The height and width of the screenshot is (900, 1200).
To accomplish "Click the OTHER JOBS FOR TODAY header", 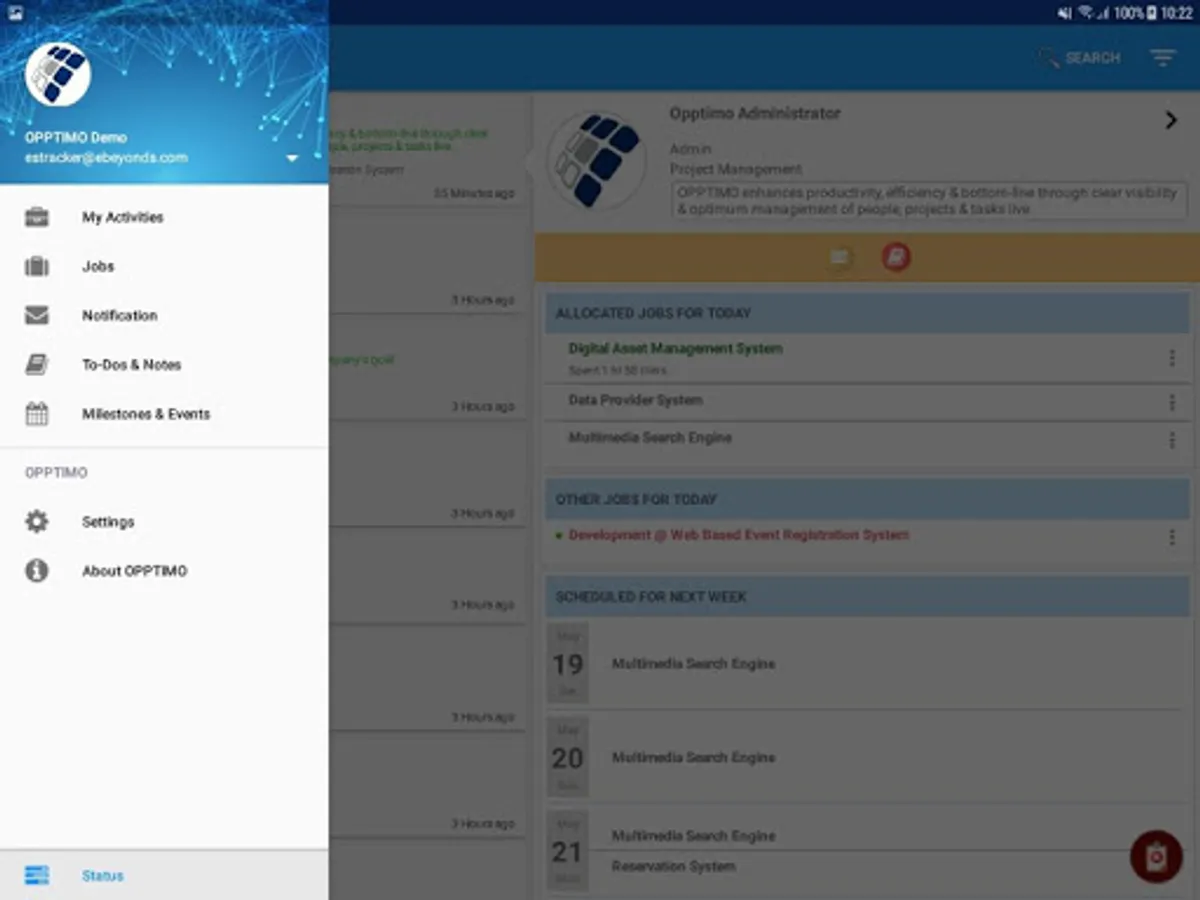I will point(867,499).
